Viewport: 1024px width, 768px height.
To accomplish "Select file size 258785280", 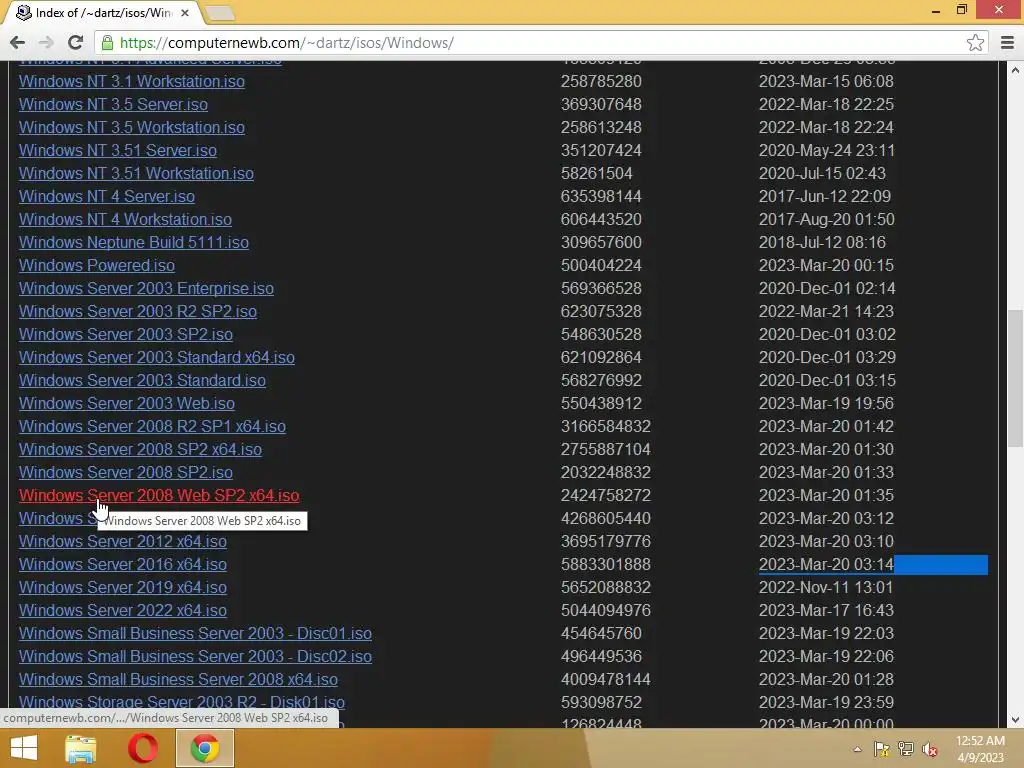I will pos(601,82).
